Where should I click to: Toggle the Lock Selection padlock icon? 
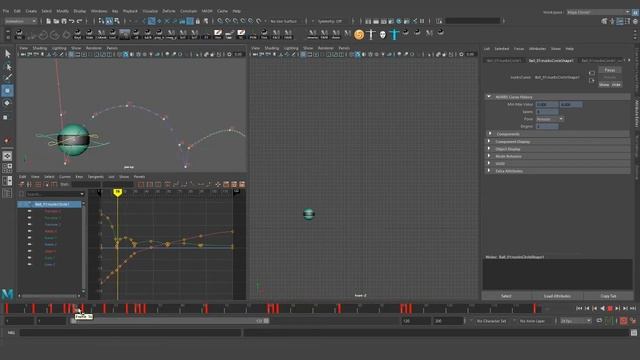tap(198, 21)
